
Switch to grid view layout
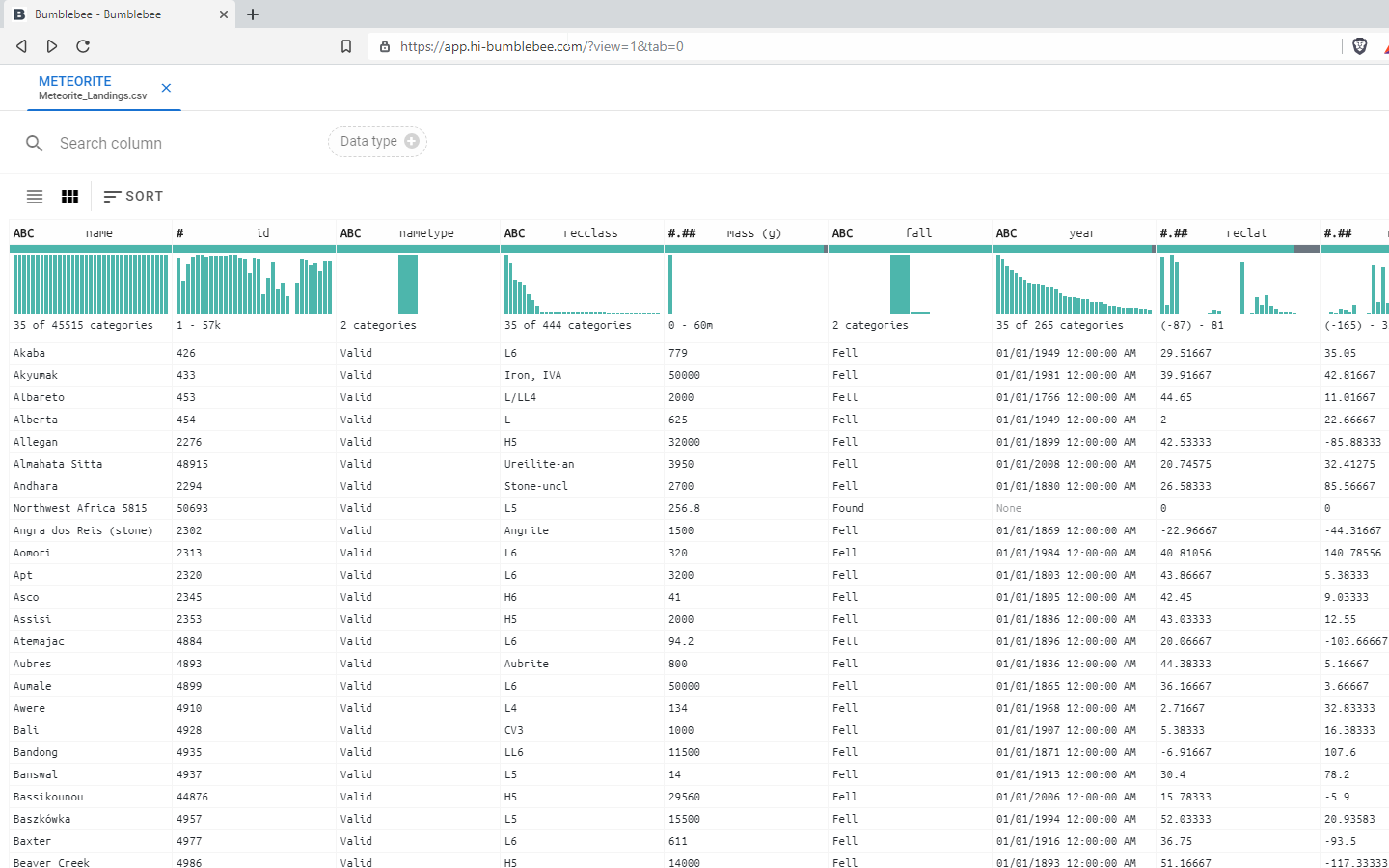tap(69, 196)
